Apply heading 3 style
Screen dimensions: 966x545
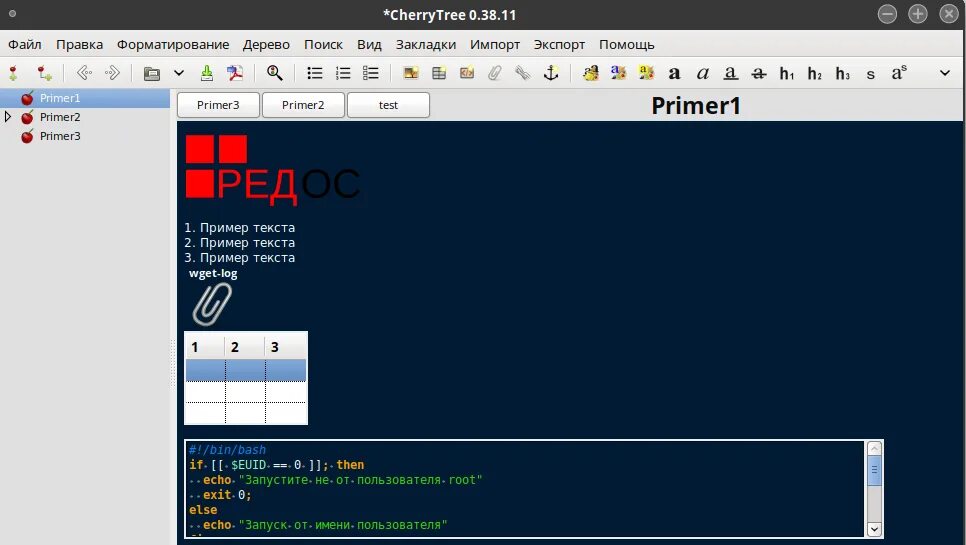coord(843,73)
